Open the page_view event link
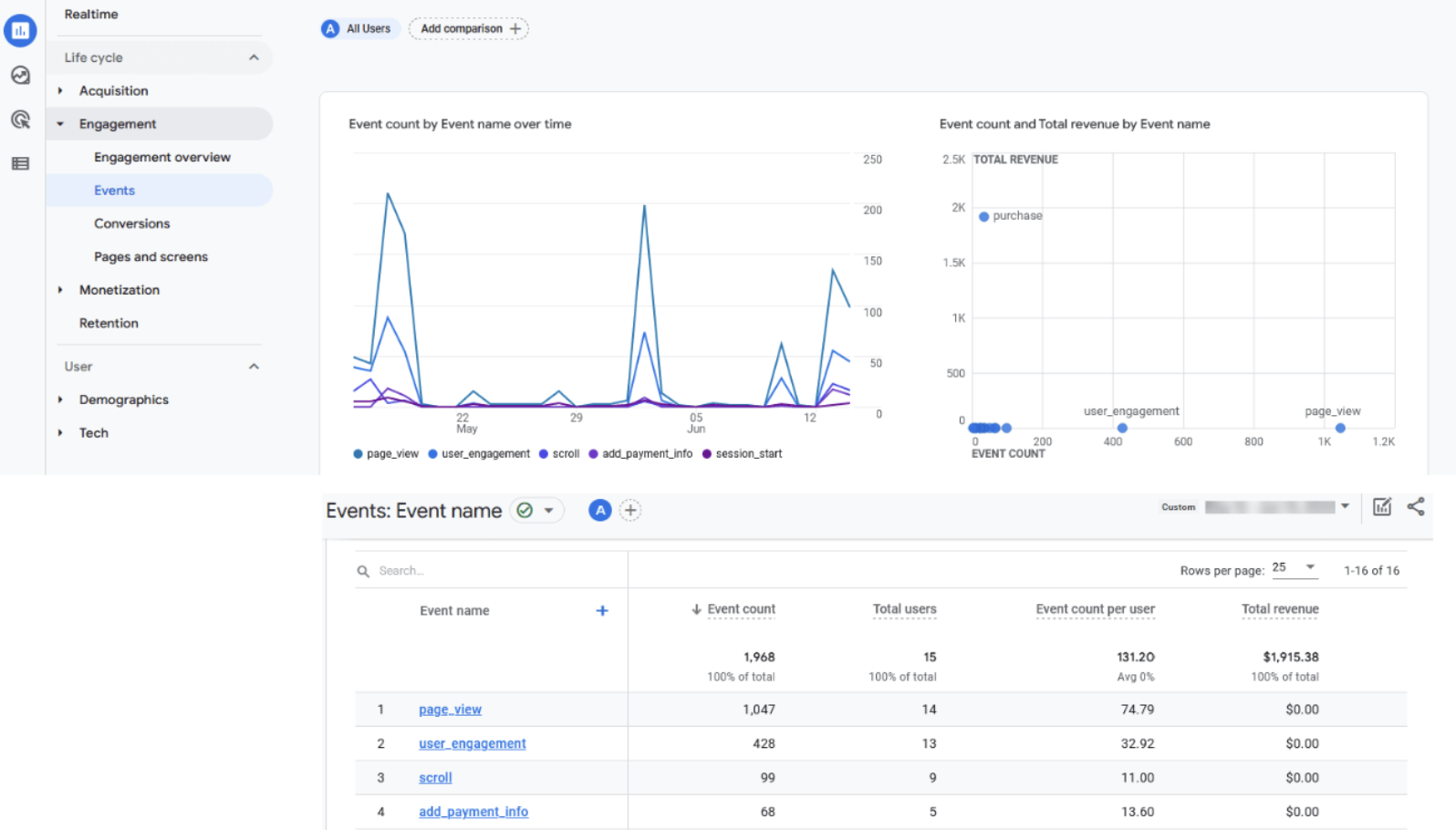Screen dimensions: 1456x830 (x=450, y=710)
